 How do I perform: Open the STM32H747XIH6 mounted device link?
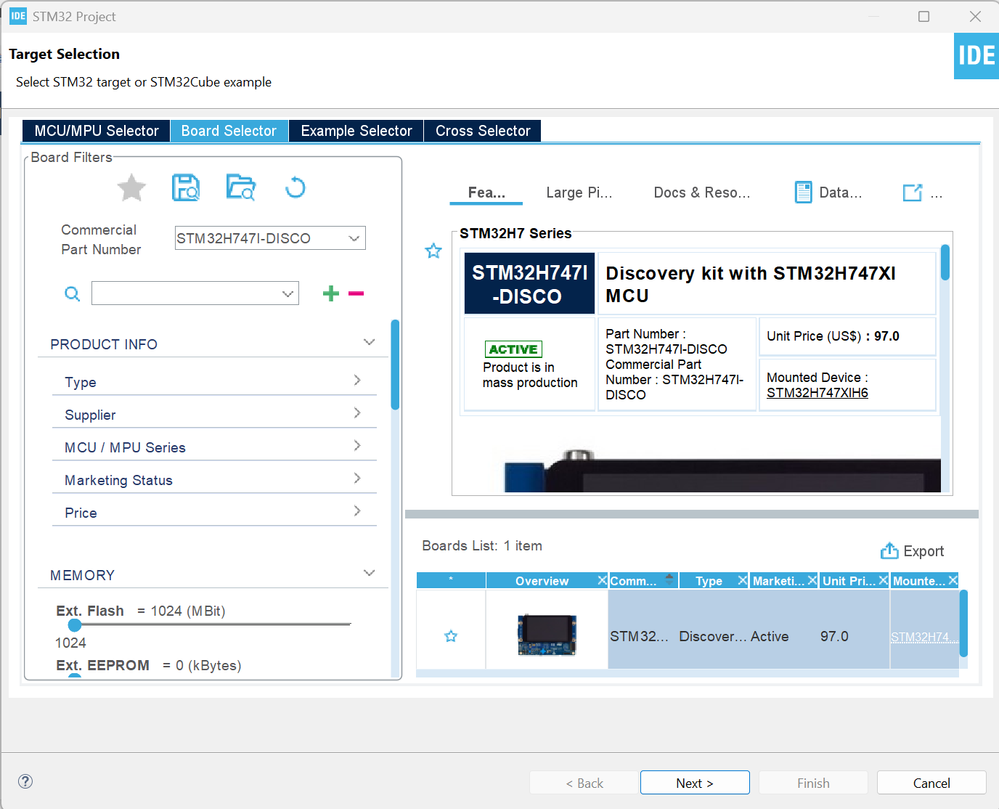[x=817, y=392]
